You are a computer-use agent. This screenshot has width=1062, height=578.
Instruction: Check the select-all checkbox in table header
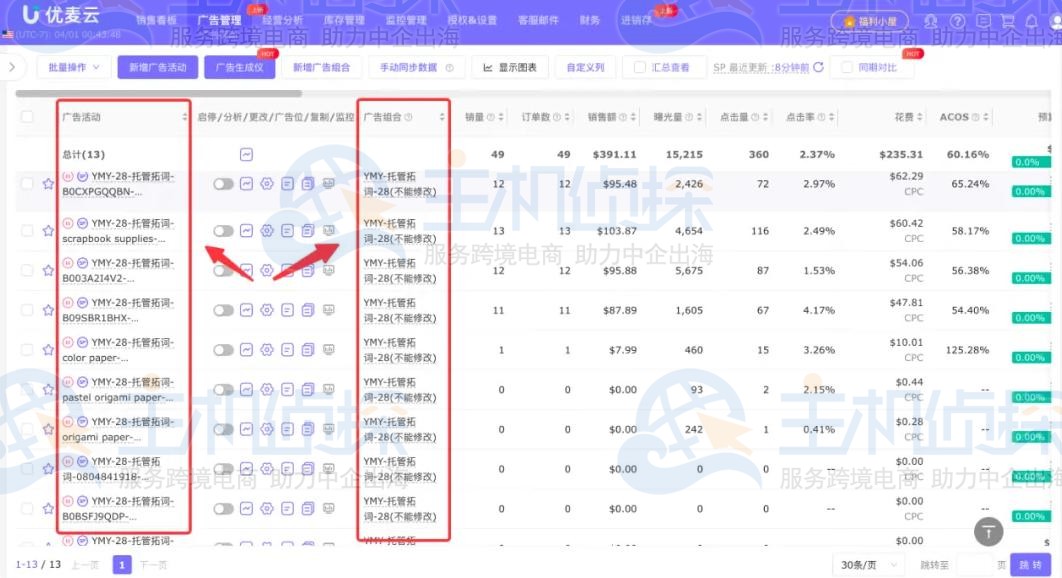(x=27, y=117)
